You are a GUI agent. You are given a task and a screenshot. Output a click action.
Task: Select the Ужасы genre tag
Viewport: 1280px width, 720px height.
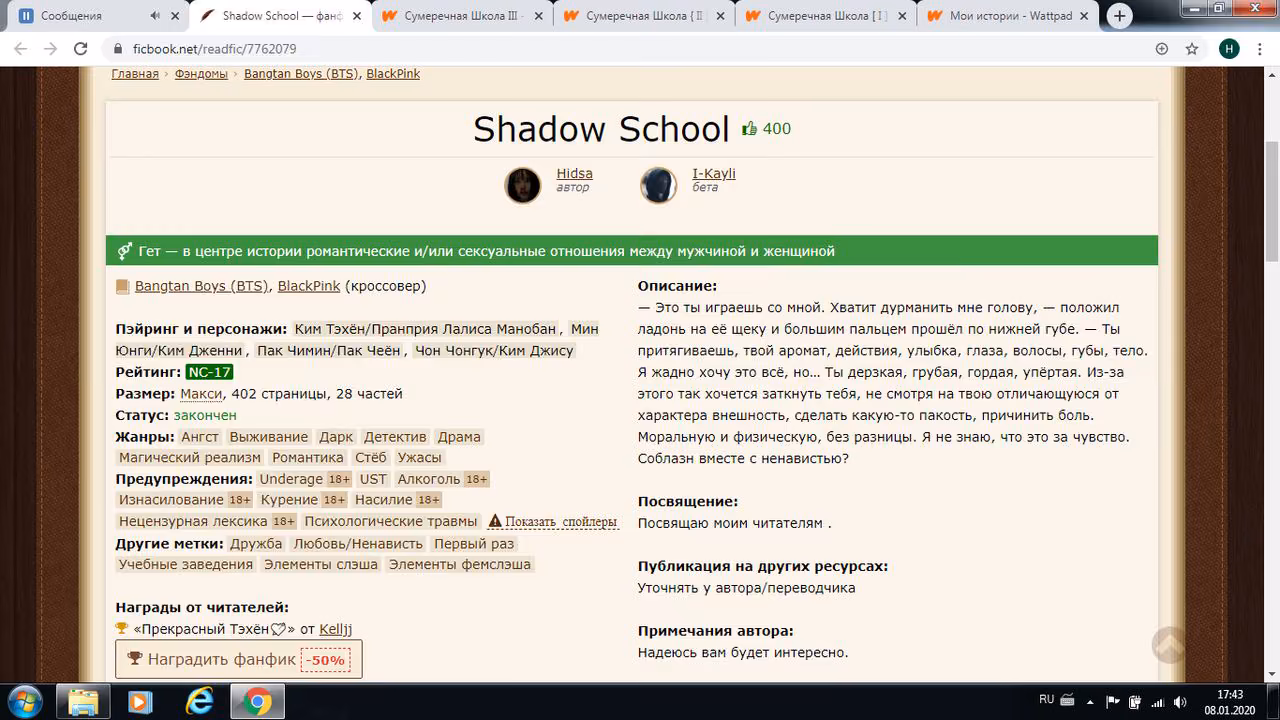pyautogui.click(x=419, y=458)
